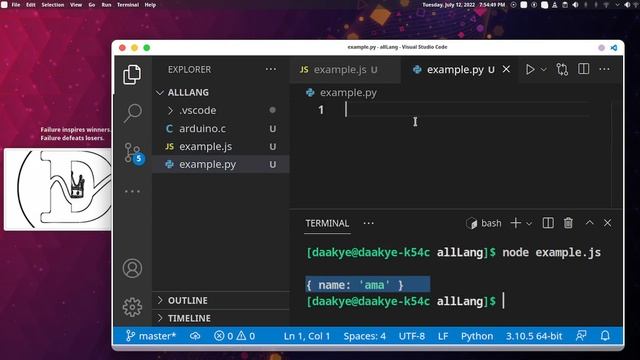Close the example.py tab

click(506, 69)
